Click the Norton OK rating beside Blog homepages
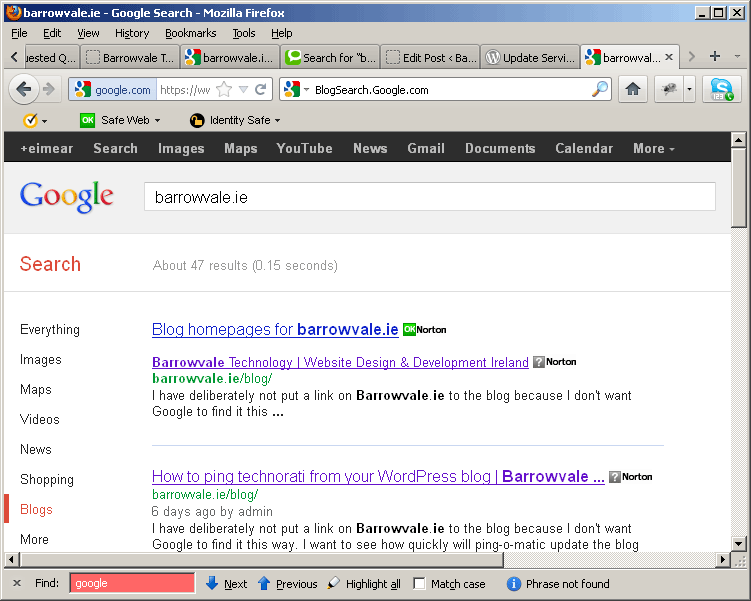Screen dimensions: 751x601 click(424, 329)
